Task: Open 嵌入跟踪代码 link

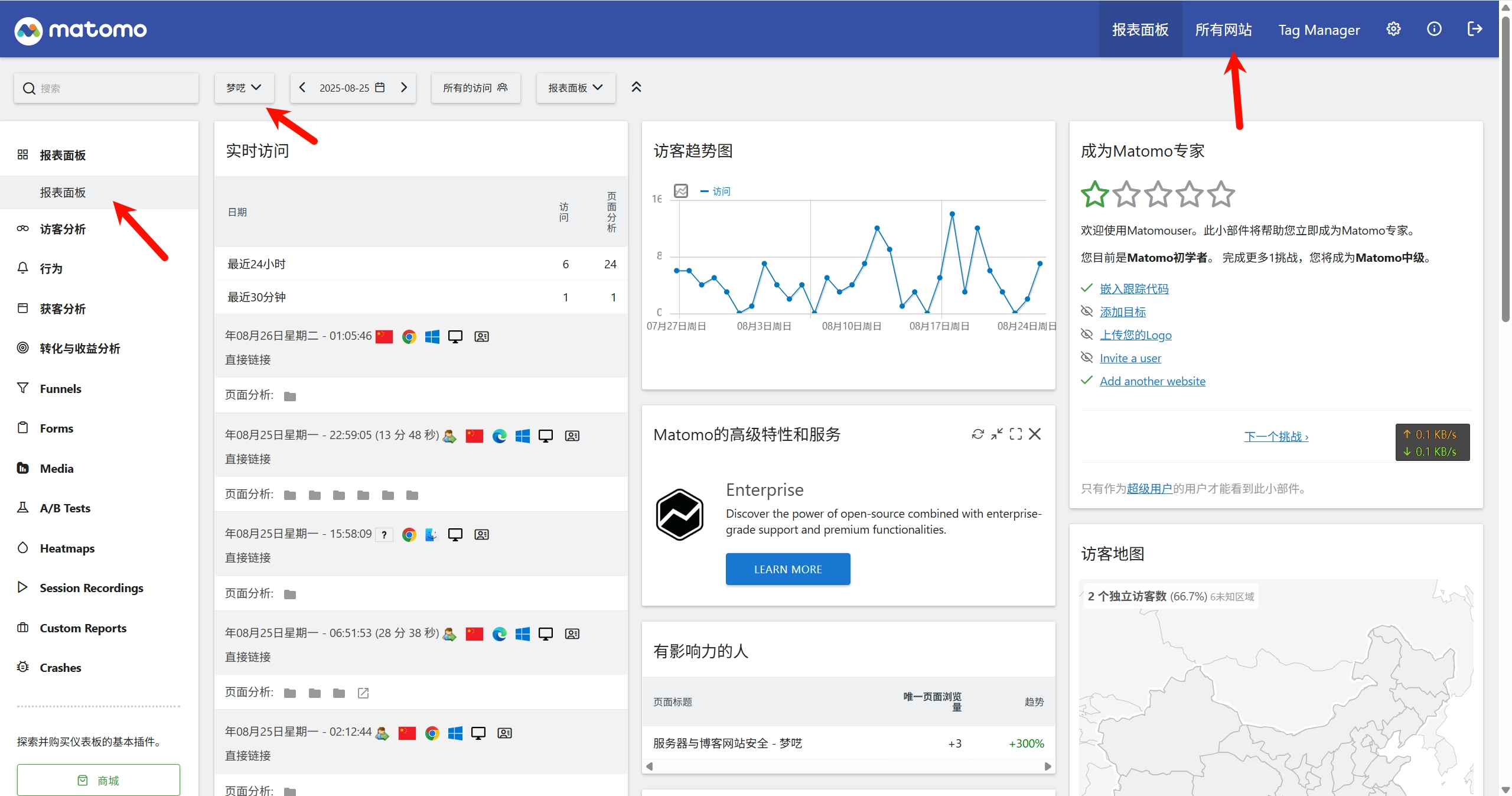Action: [1134, 289]
